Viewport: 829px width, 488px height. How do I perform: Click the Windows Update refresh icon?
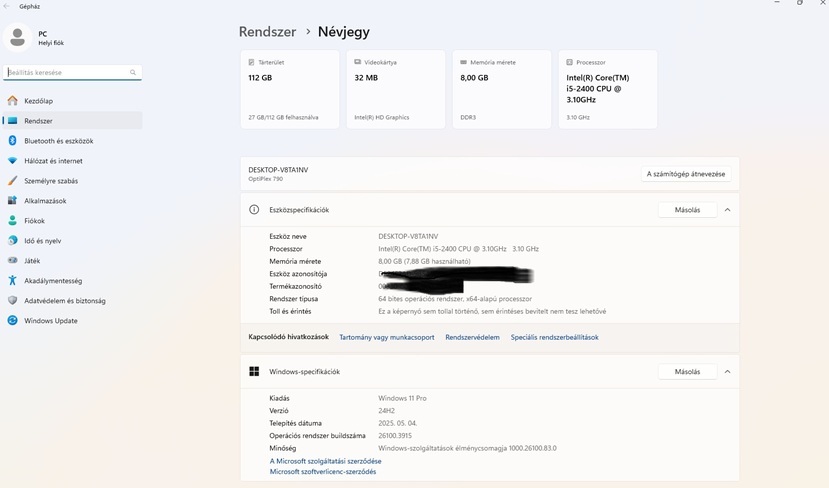13,320
